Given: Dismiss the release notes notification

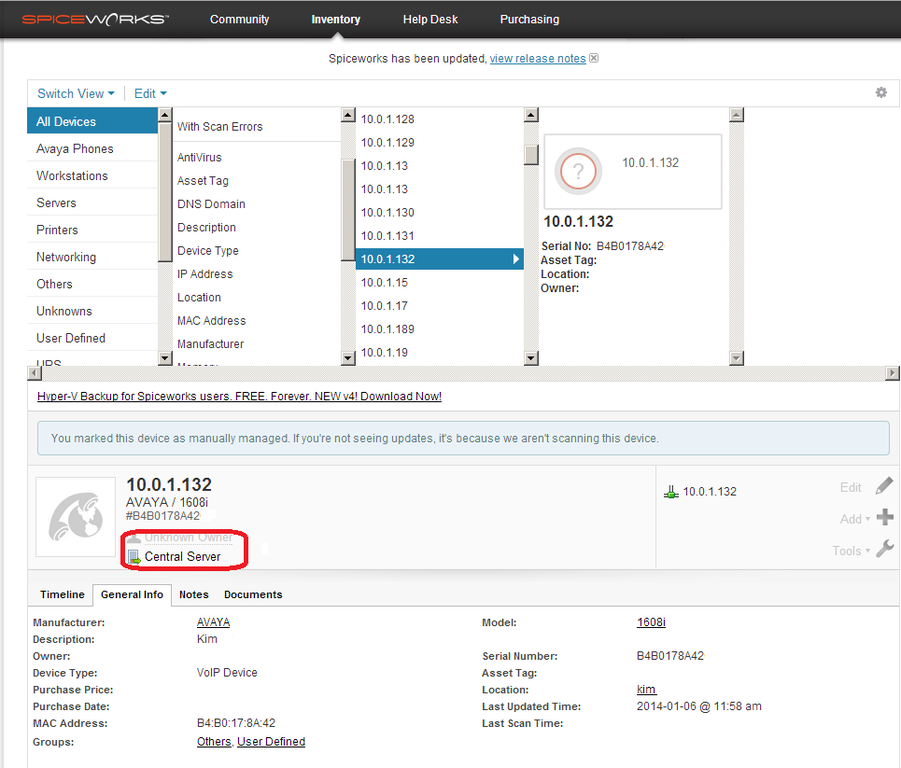Looking at the screenshot, I should tap(592, 58).
